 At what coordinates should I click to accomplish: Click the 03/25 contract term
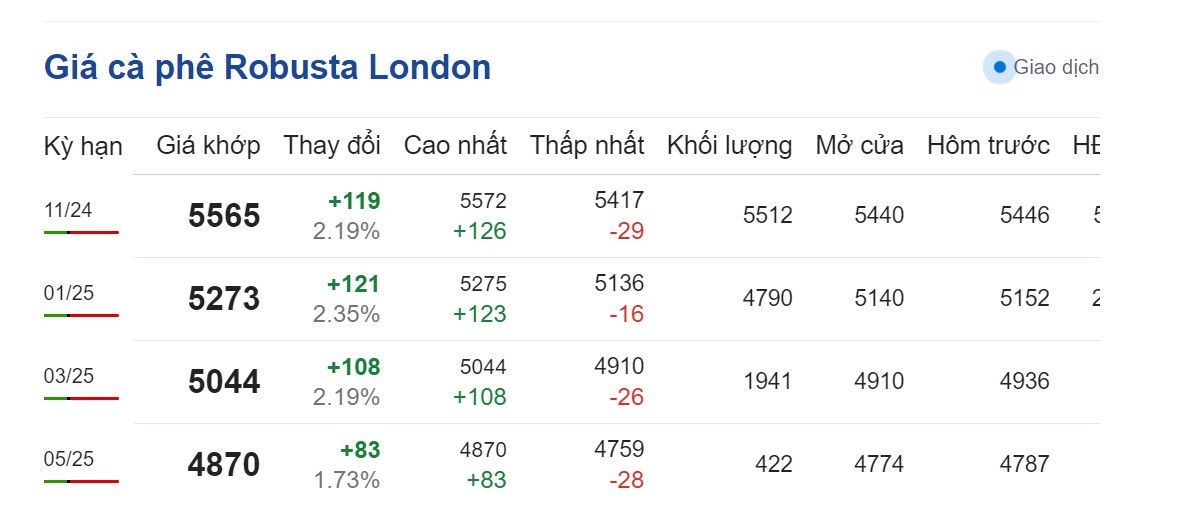tap(69, 376)
